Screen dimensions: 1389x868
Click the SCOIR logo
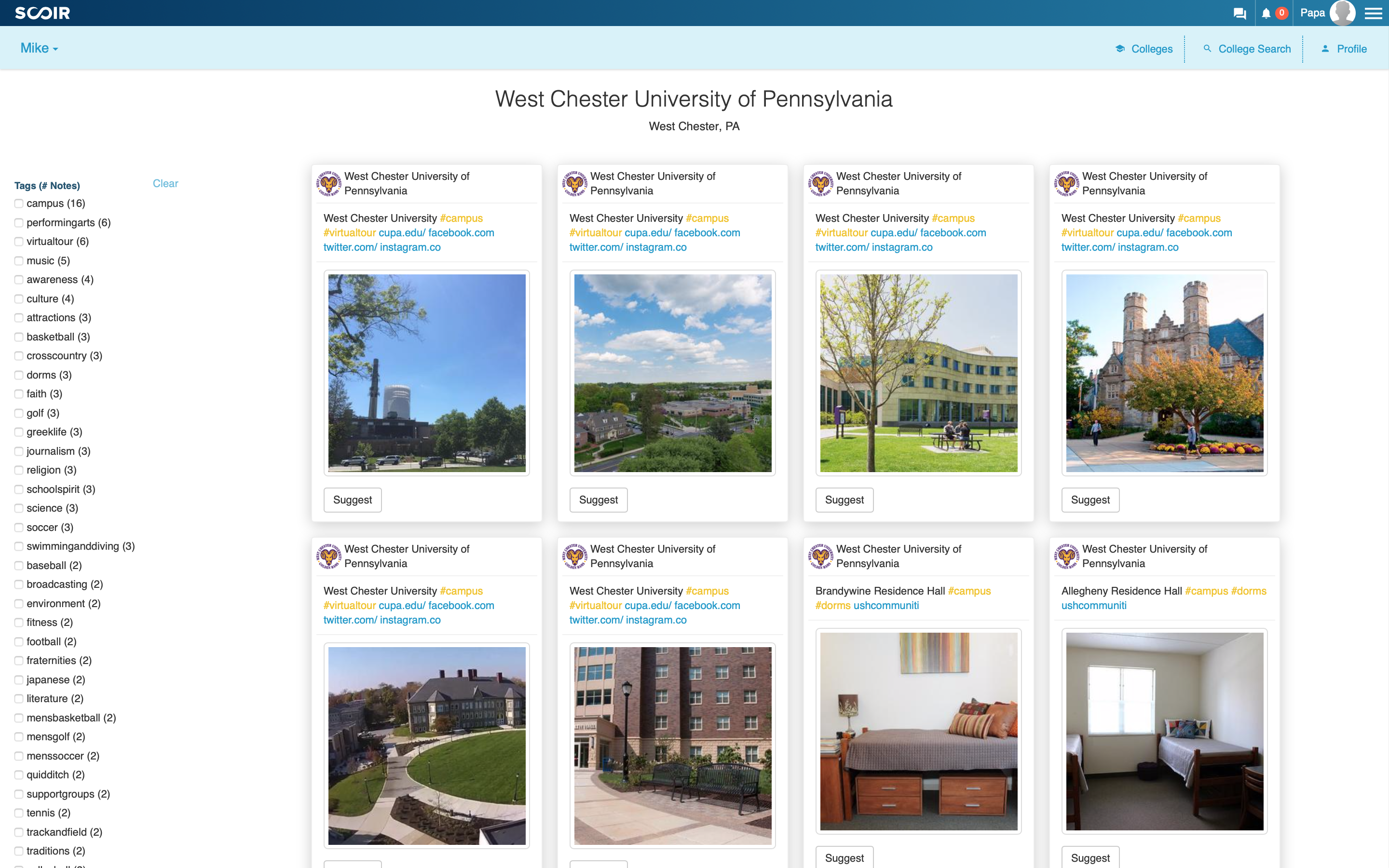pyautogui.click(x=42, y=13)
